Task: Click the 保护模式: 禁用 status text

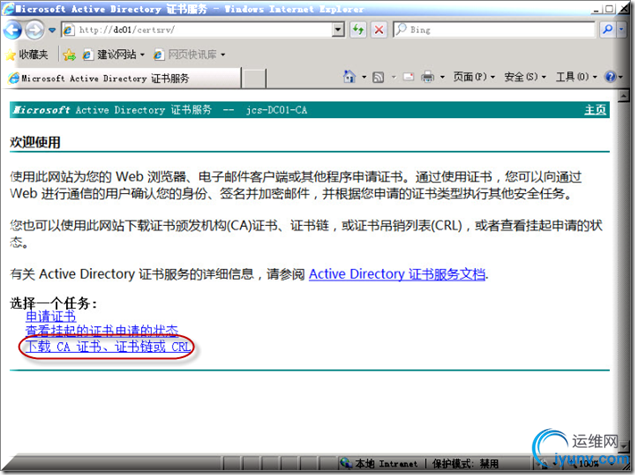Action: (x=465, y=463)
